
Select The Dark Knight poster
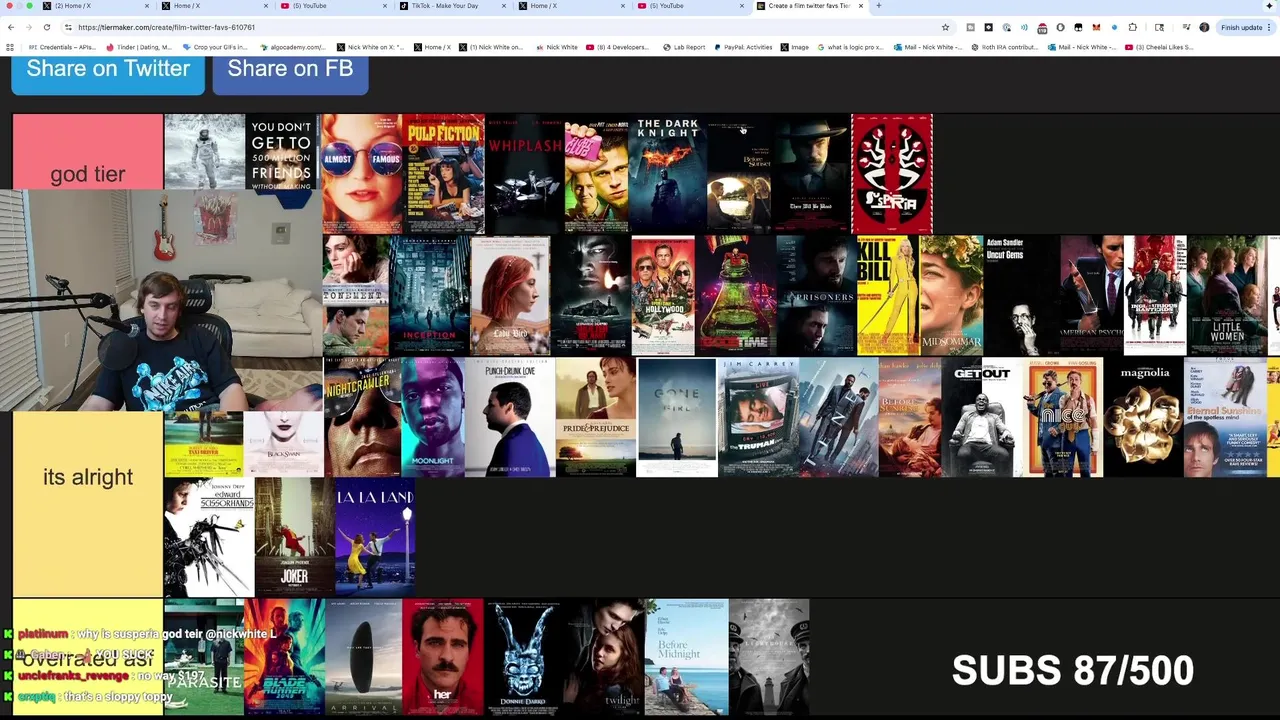(x=668, y=174)
